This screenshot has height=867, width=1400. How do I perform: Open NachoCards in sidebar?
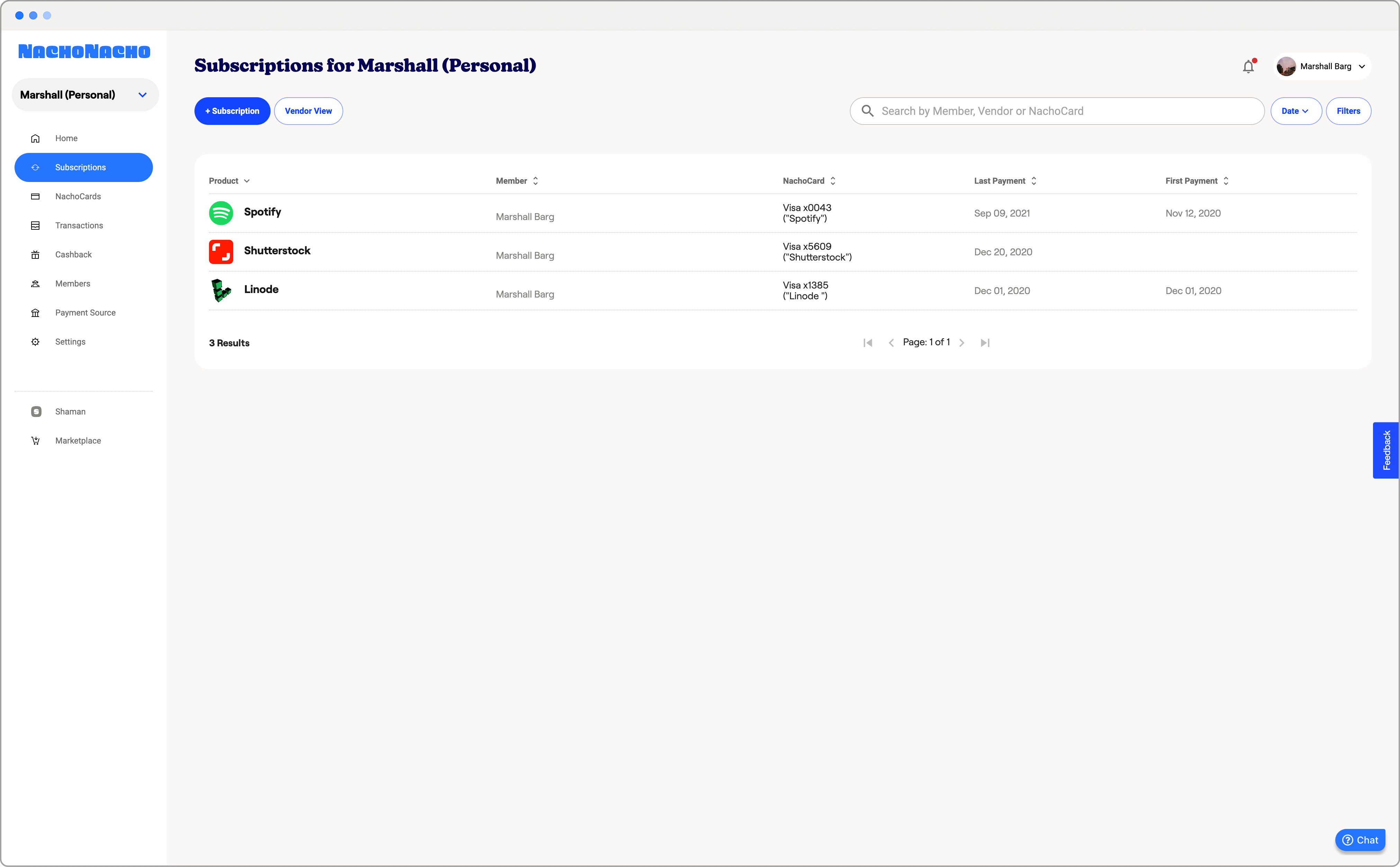click(x=78, y=196)
